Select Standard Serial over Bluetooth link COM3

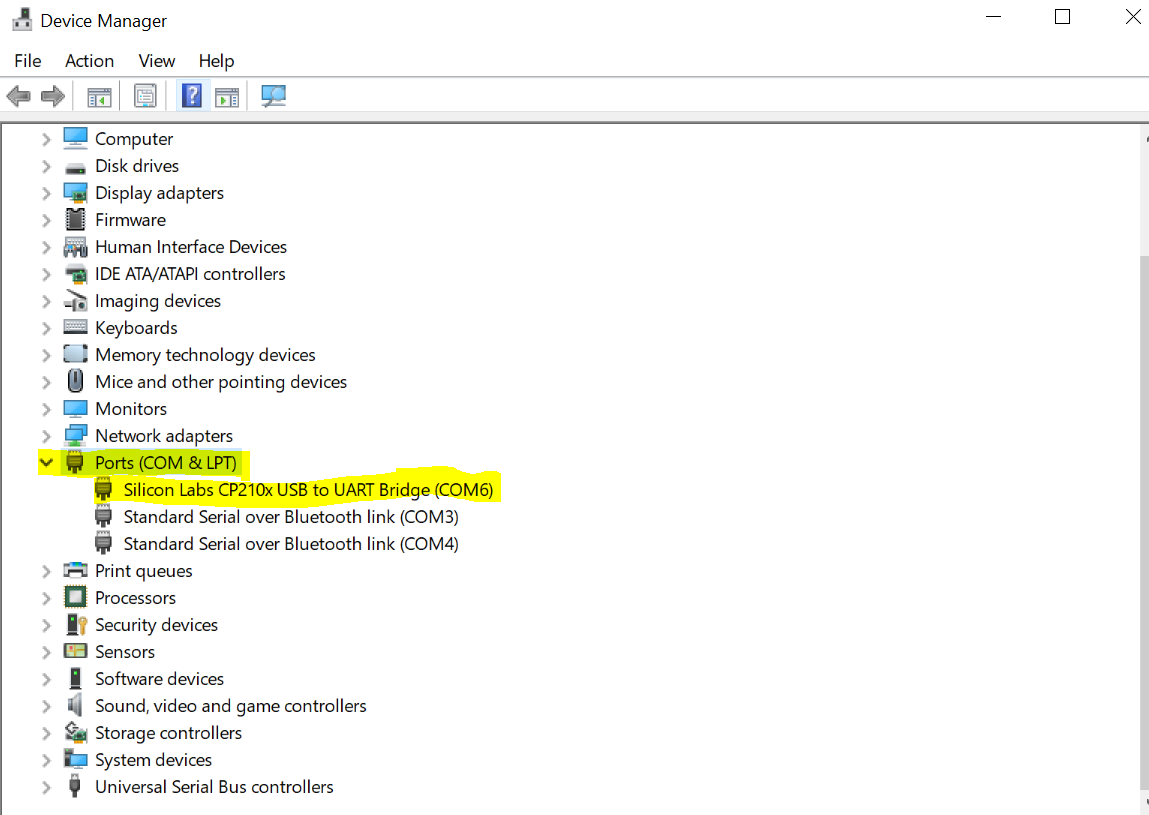coord(290,516)
